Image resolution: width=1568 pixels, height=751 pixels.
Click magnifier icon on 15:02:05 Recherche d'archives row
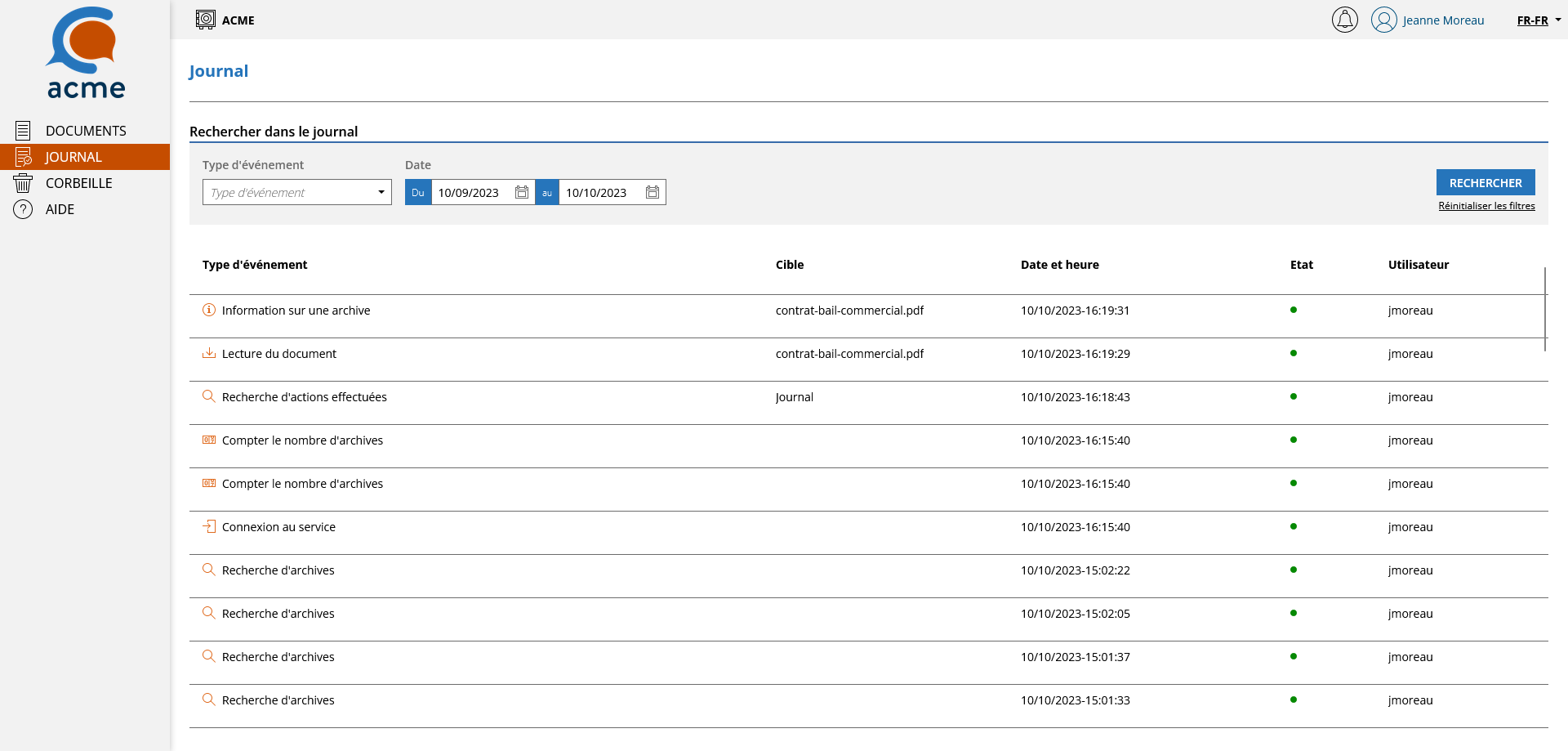pos(209,613)
